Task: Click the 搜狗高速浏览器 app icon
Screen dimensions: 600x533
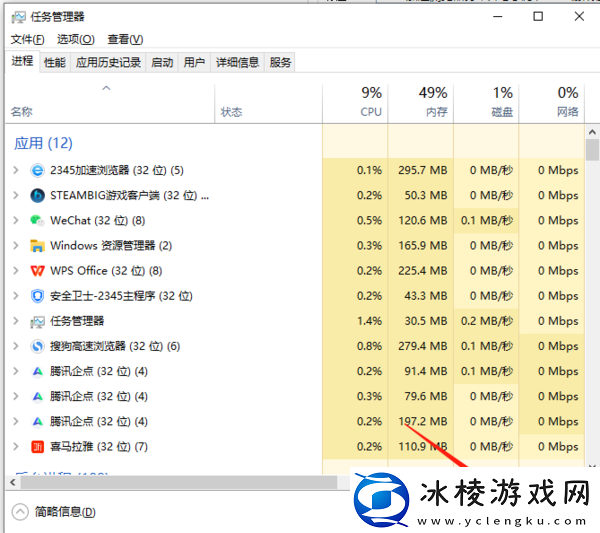Action: click(x=38, y=346)
